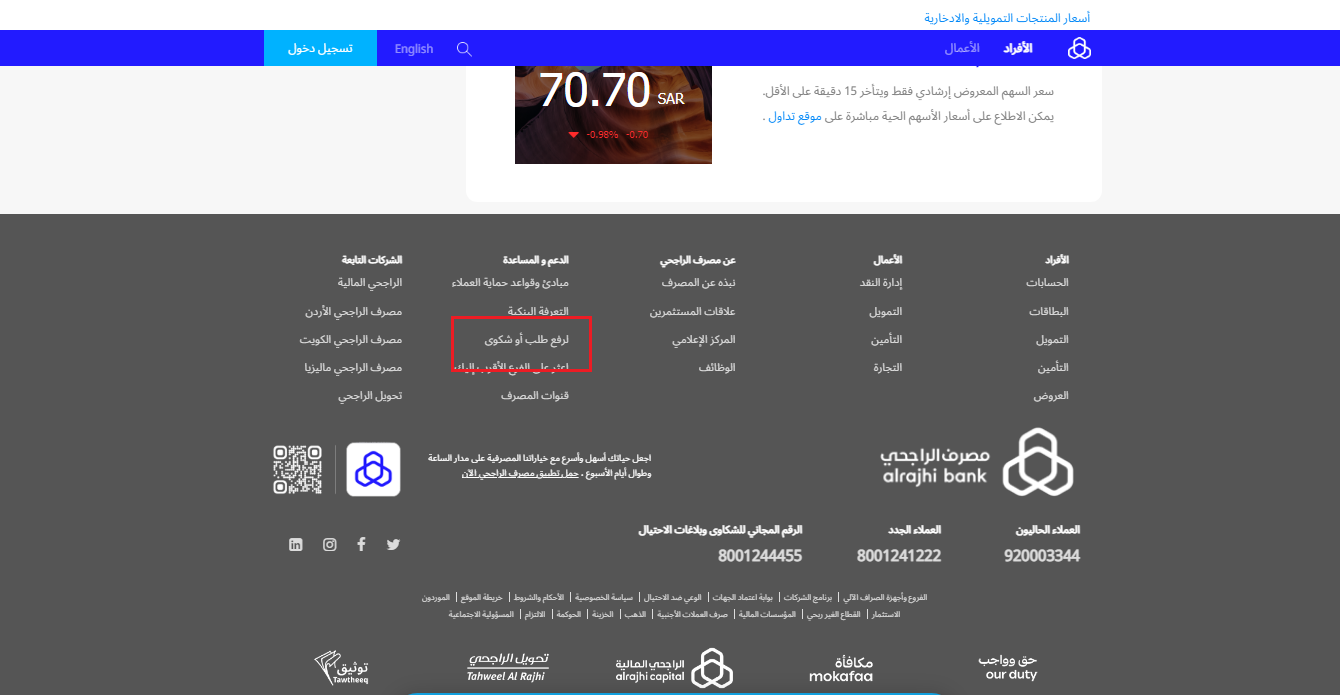1340x695 pixels.
Task: Click the Al Rajhi logo in the top navigation bar
Action: click(1079, 48)
